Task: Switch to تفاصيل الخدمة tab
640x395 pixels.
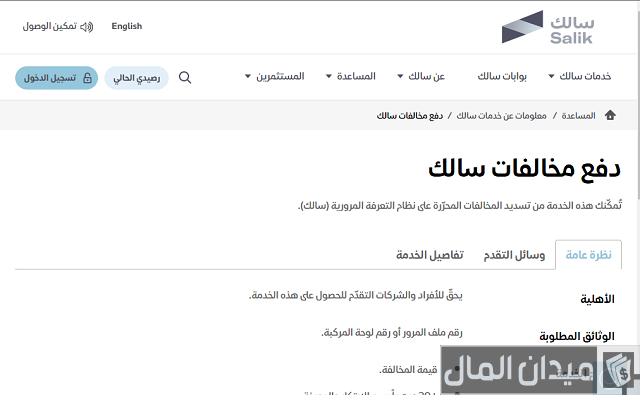Action: [430, 255]
